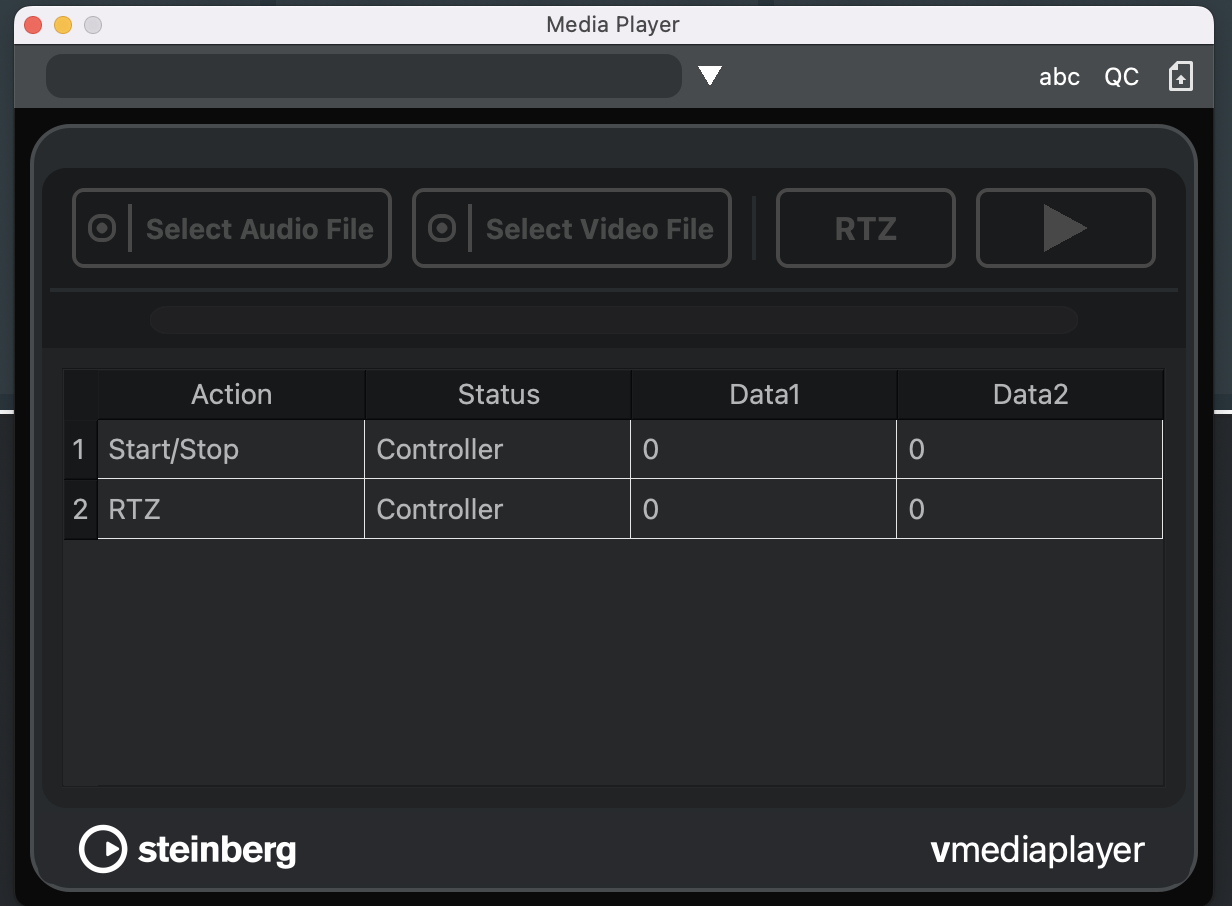This screenshot has height=906, width=1232.
Task: Open Status dropdown for RTZ row
Action: pyautogui.click(x=497, y=509)
